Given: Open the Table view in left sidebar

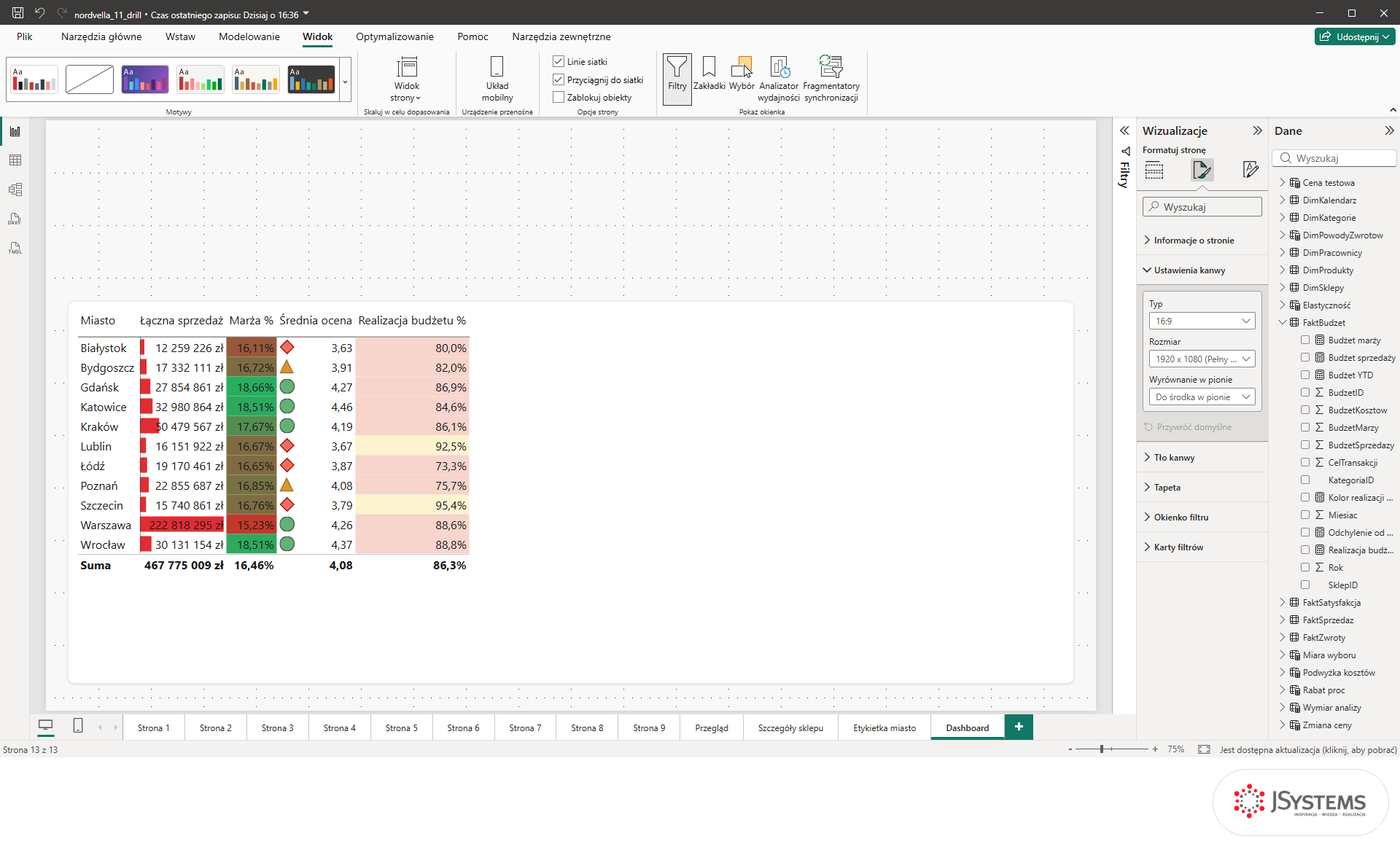Looking at the screenshot, I should tap(15, 160).
